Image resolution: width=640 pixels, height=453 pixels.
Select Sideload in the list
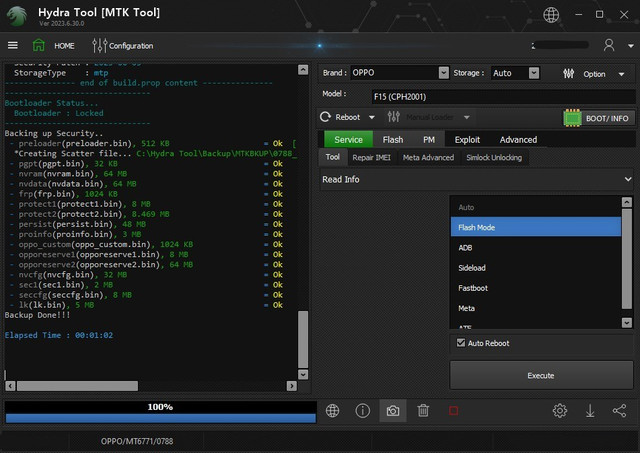click(x=536, y=268)
